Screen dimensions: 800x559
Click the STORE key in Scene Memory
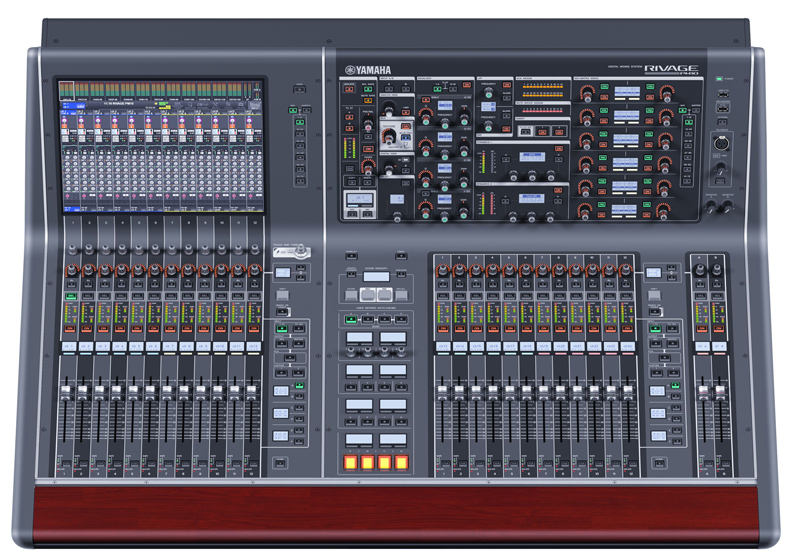click(352, 295)
